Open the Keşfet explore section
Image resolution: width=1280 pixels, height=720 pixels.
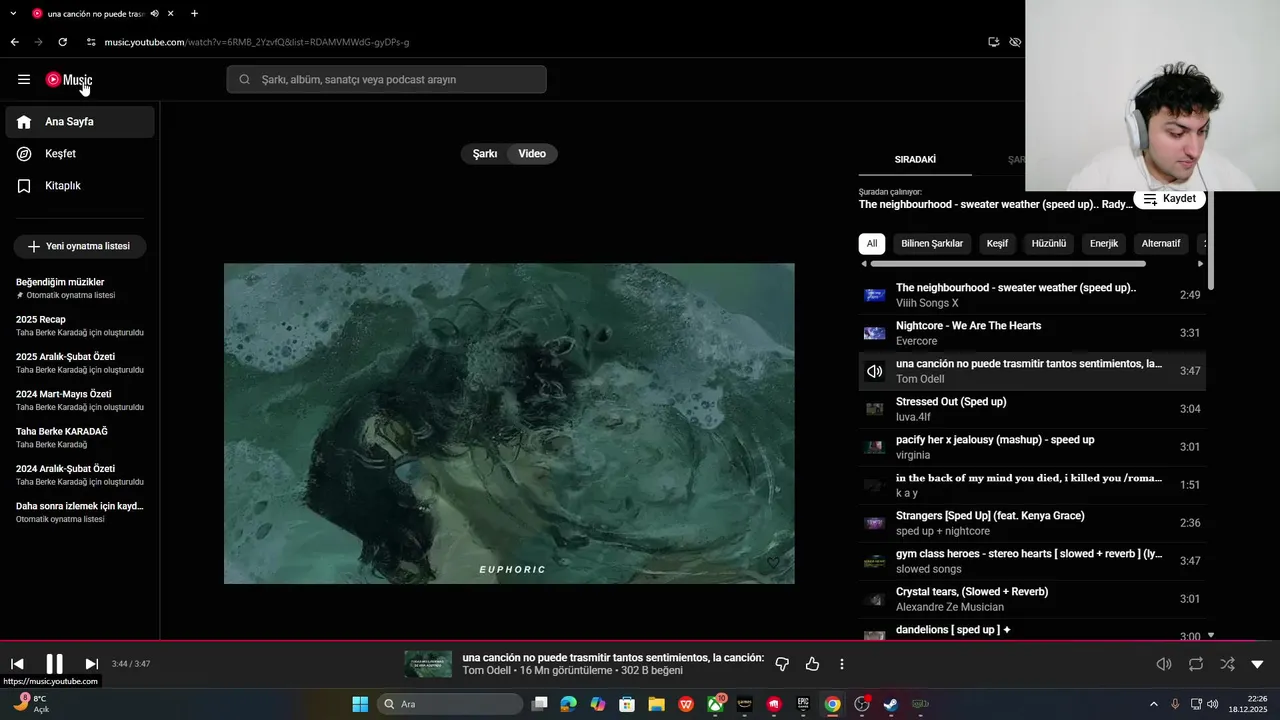click(80, 154)
